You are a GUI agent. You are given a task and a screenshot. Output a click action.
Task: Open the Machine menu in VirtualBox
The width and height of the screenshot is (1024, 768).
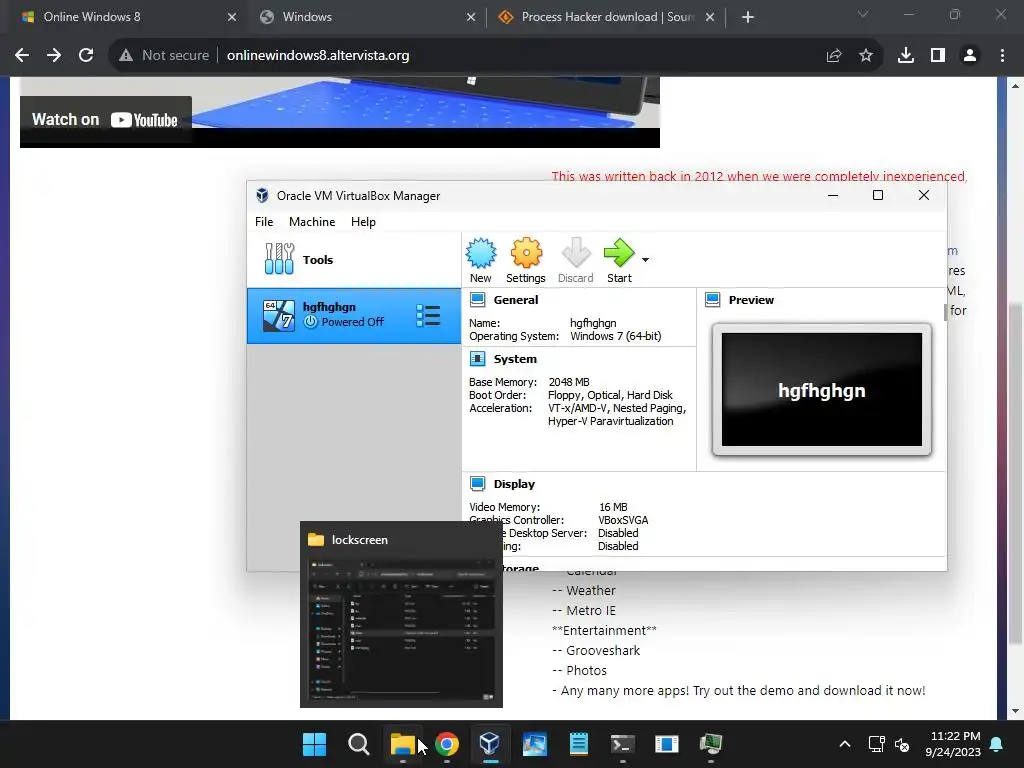click(312, 222)
